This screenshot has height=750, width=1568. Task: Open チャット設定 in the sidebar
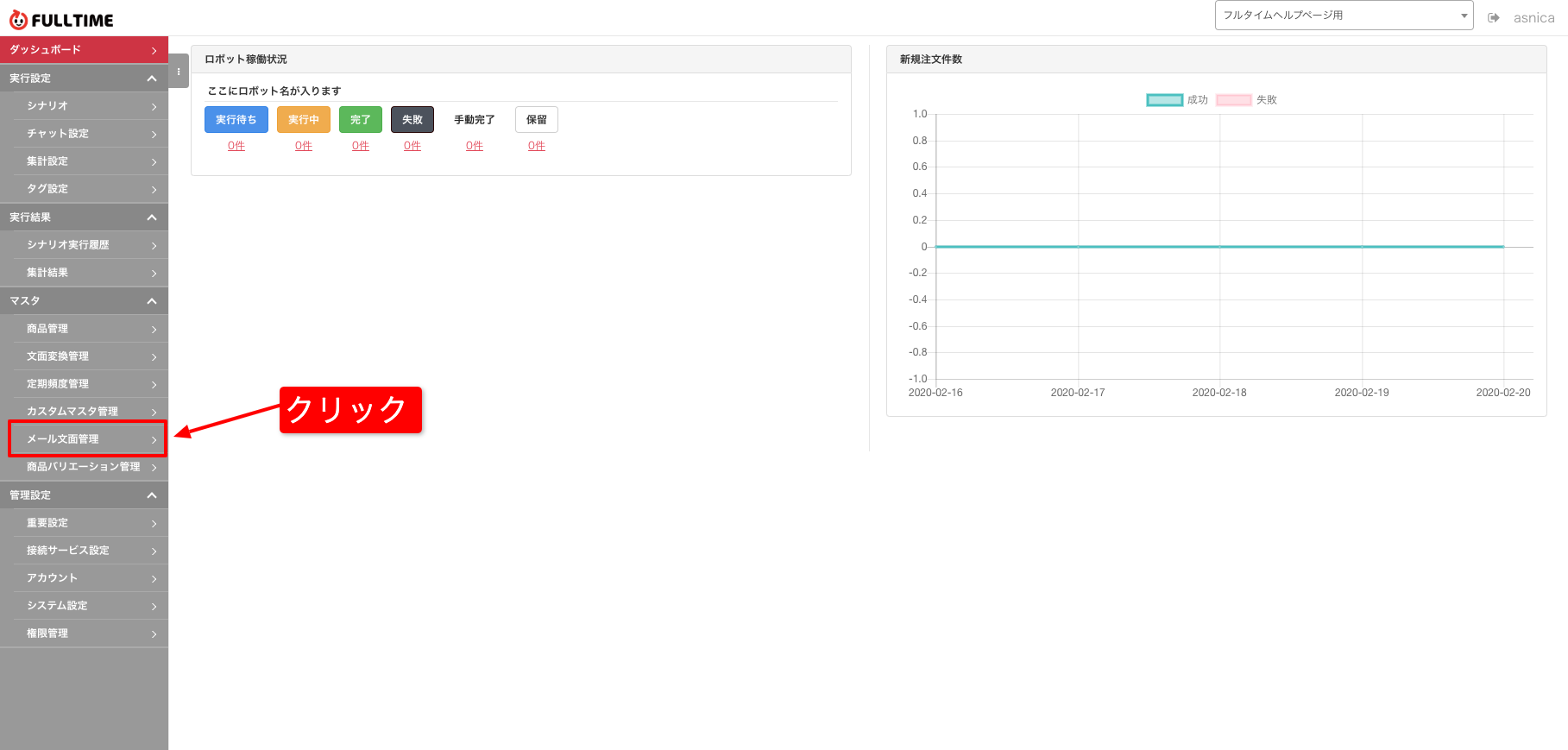tap(84, 134)
